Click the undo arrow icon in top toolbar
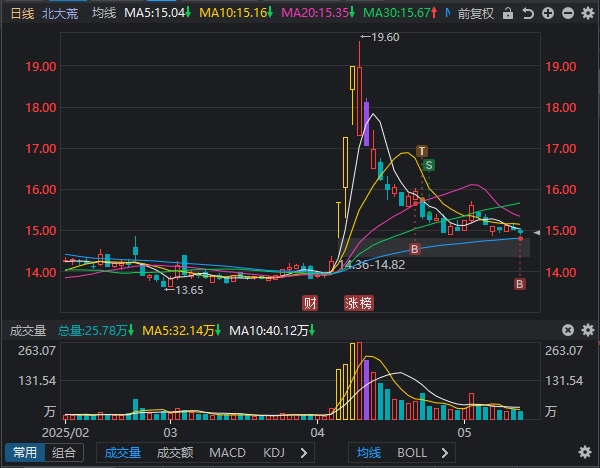 pos(526,14)
